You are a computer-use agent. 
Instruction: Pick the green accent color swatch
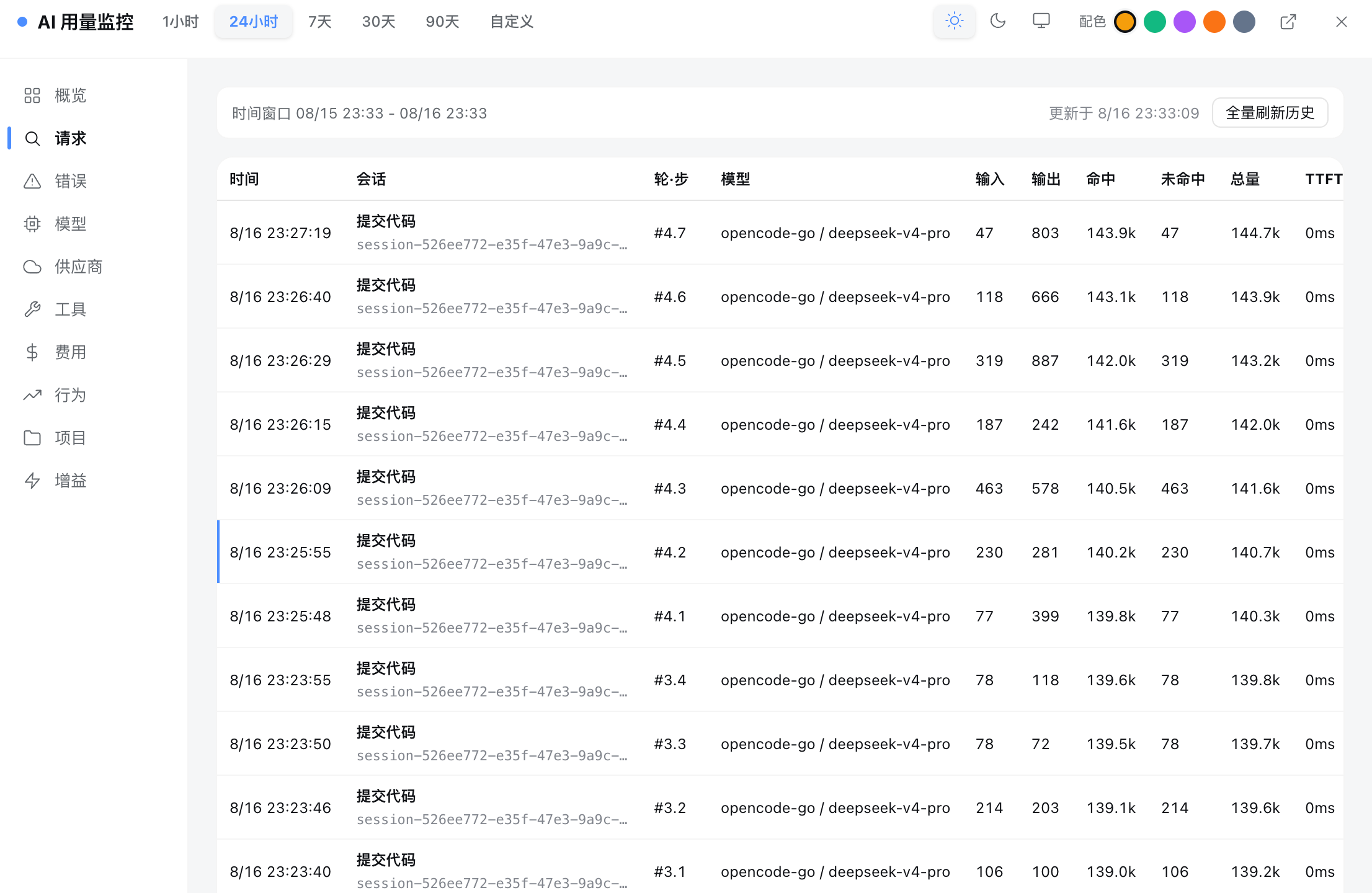[x=1154, y=22]
